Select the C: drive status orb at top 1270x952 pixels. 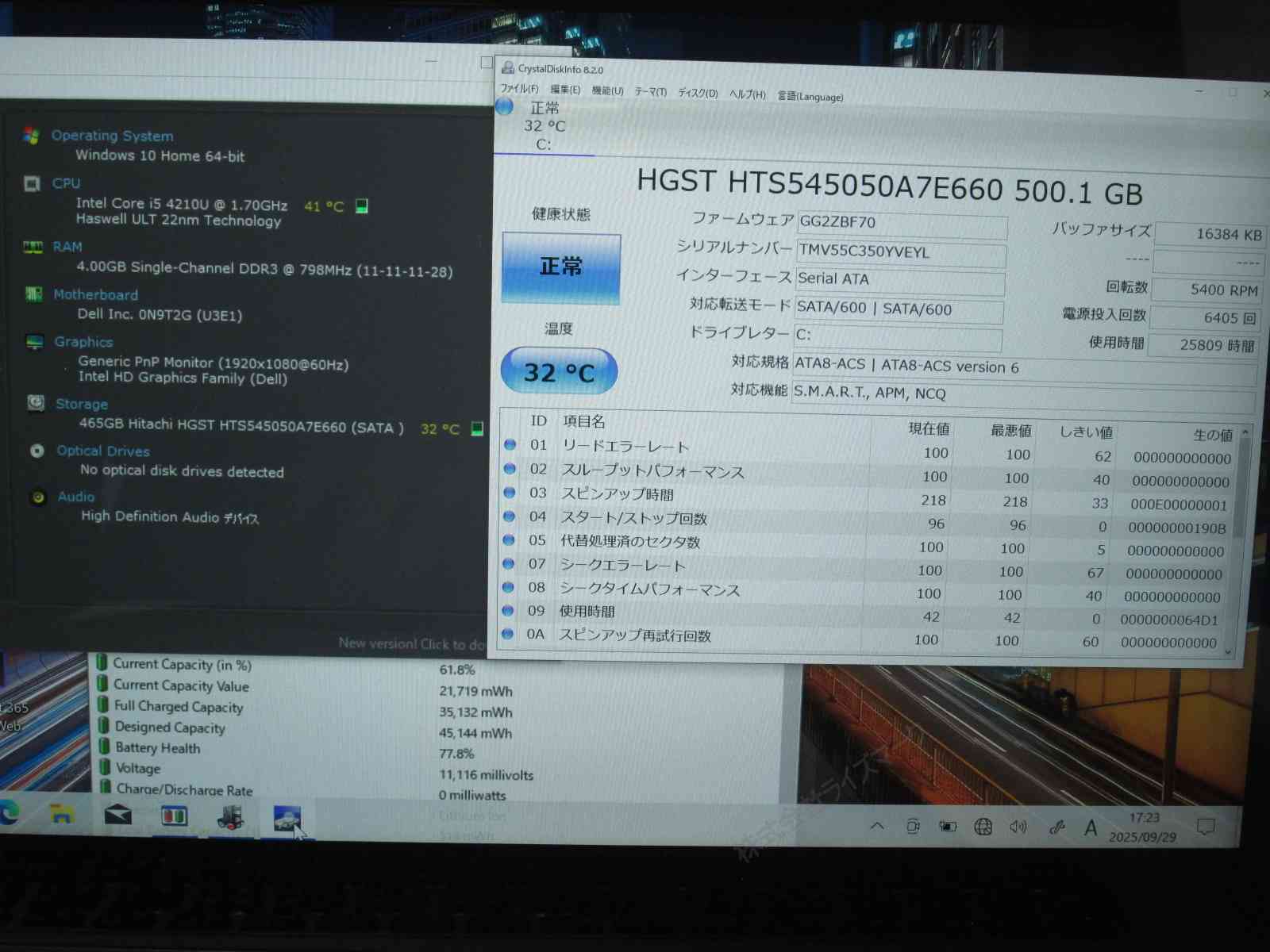pyautogui.click(x=505, y=107)
